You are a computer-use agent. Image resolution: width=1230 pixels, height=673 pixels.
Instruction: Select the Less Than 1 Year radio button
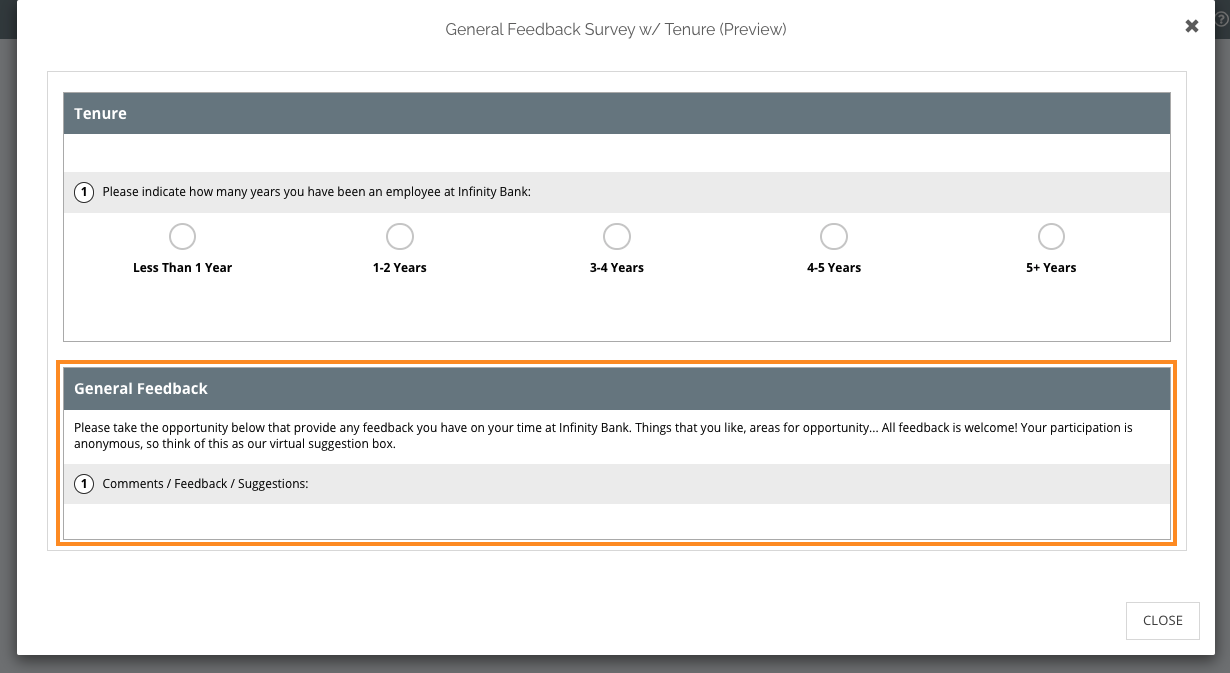tap(182, 237)
